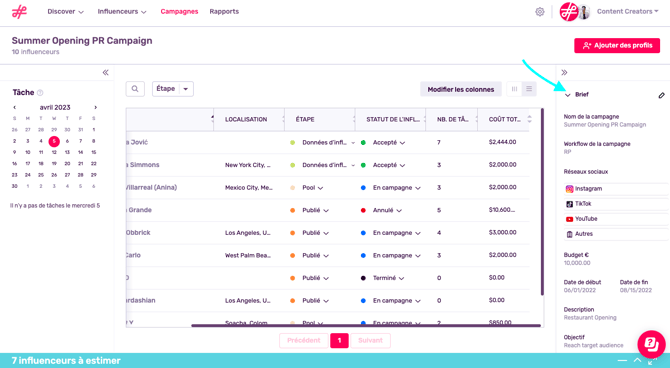Change Accepté status in Jović row
The height and width of the screenshot is (368, 670).
(x=388, y=143)
